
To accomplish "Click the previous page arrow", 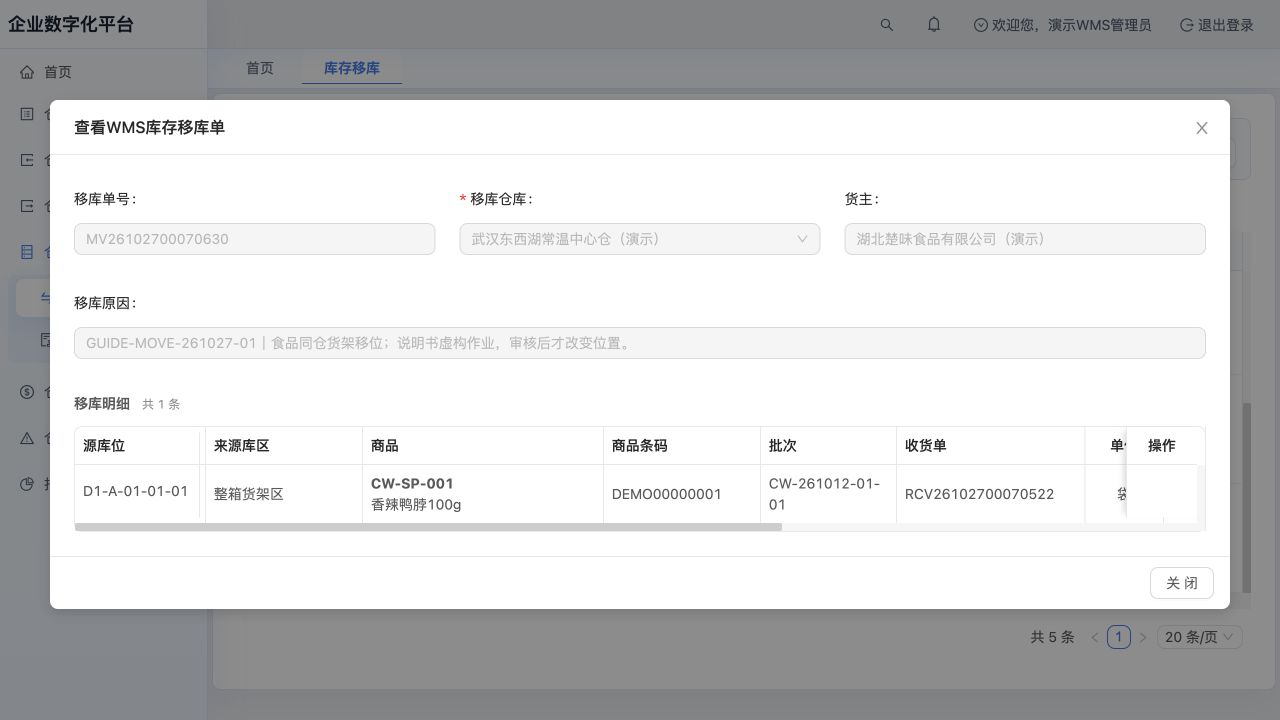I will 1095,637.
